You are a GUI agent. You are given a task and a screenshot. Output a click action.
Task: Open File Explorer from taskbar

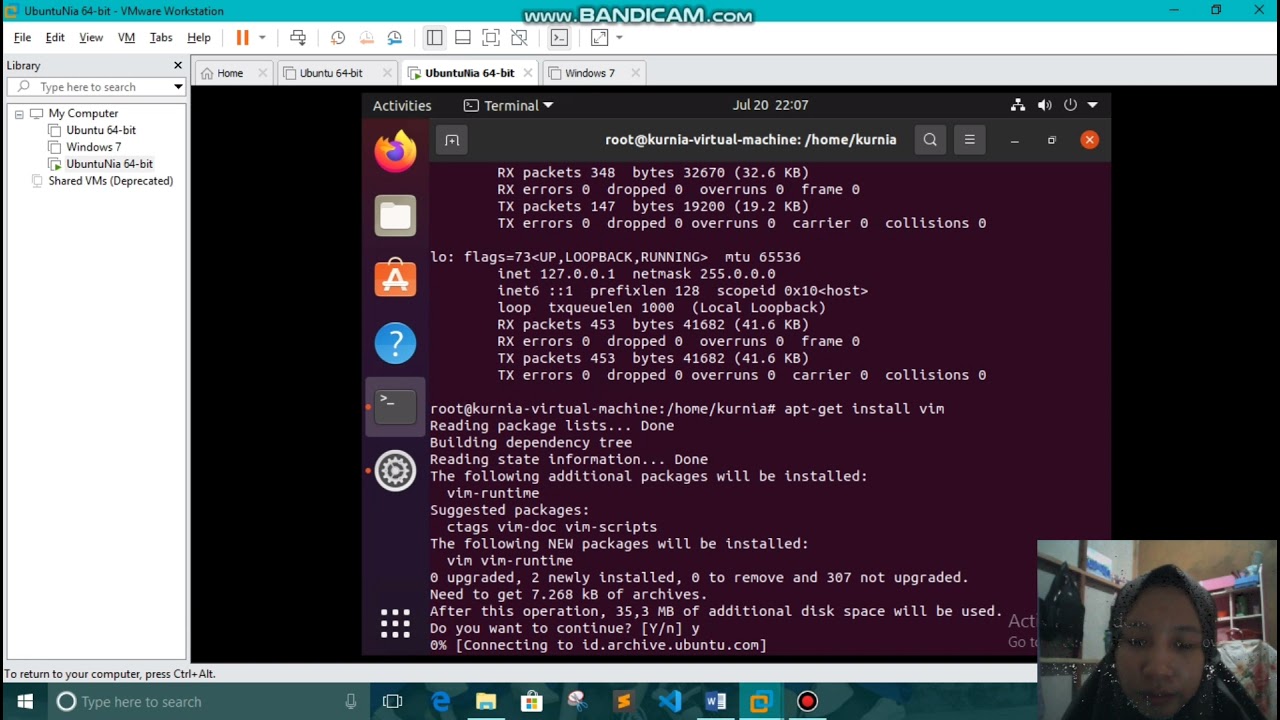[486, 702]
